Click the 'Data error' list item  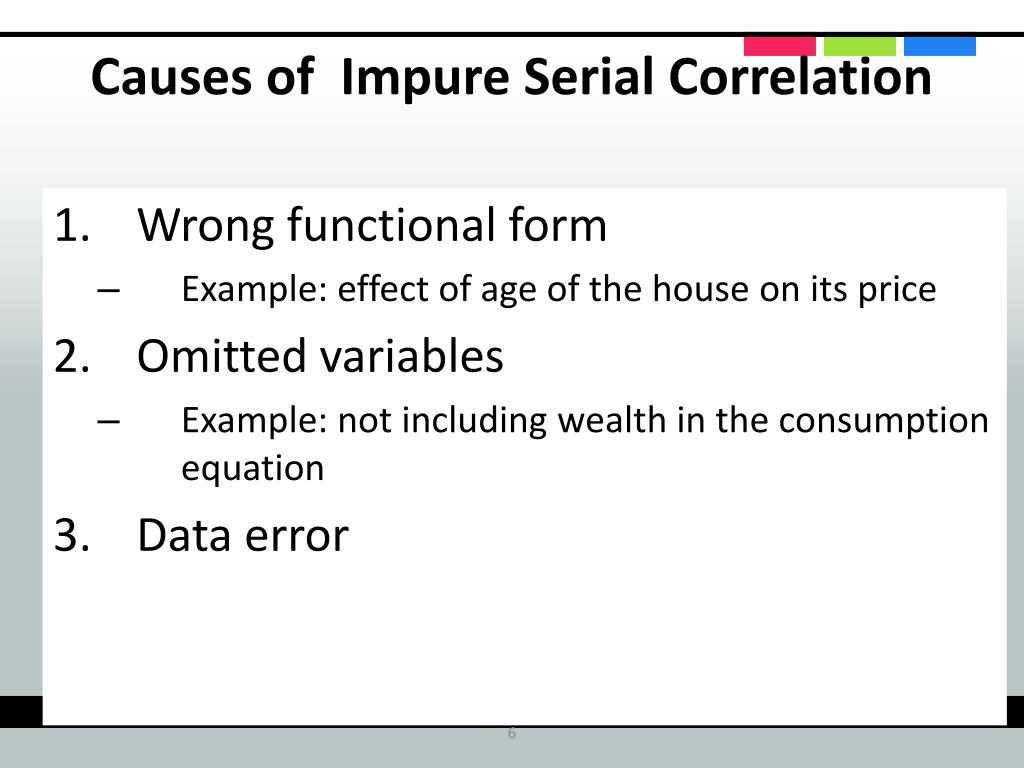tap(243, 536)
